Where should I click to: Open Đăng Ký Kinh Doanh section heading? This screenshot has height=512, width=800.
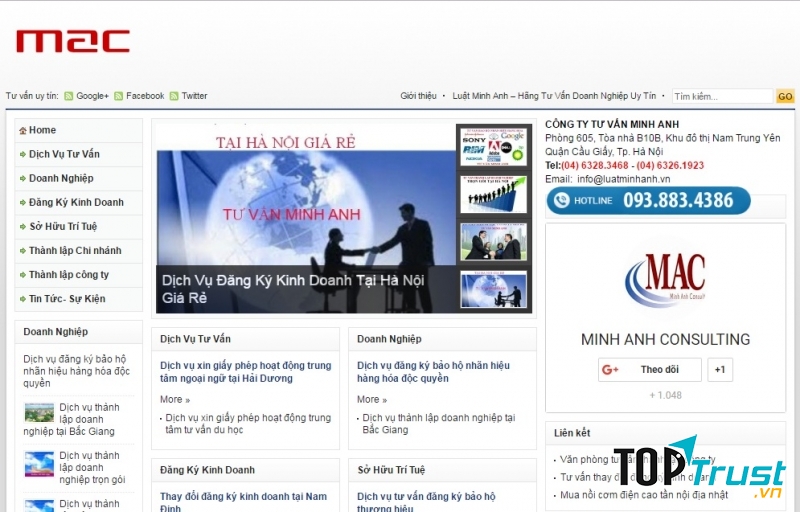coord(207,470)
